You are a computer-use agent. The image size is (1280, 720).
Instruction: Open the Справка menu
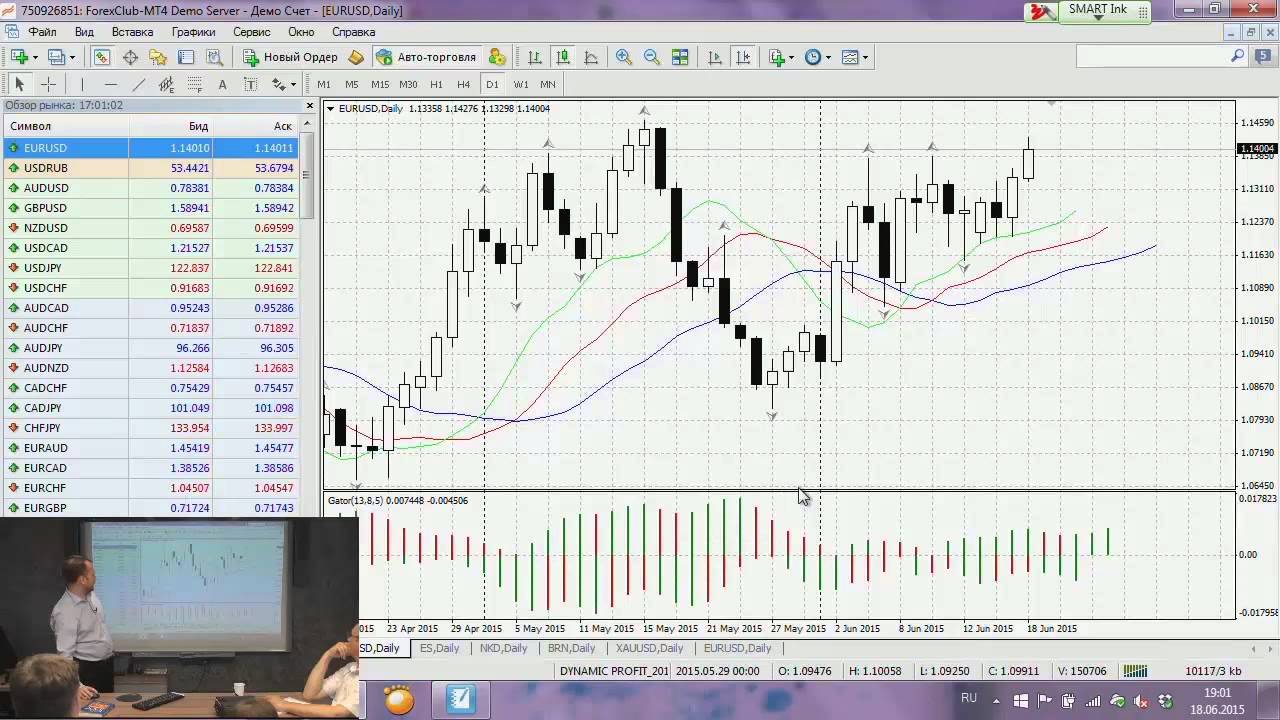click(353, 32)
